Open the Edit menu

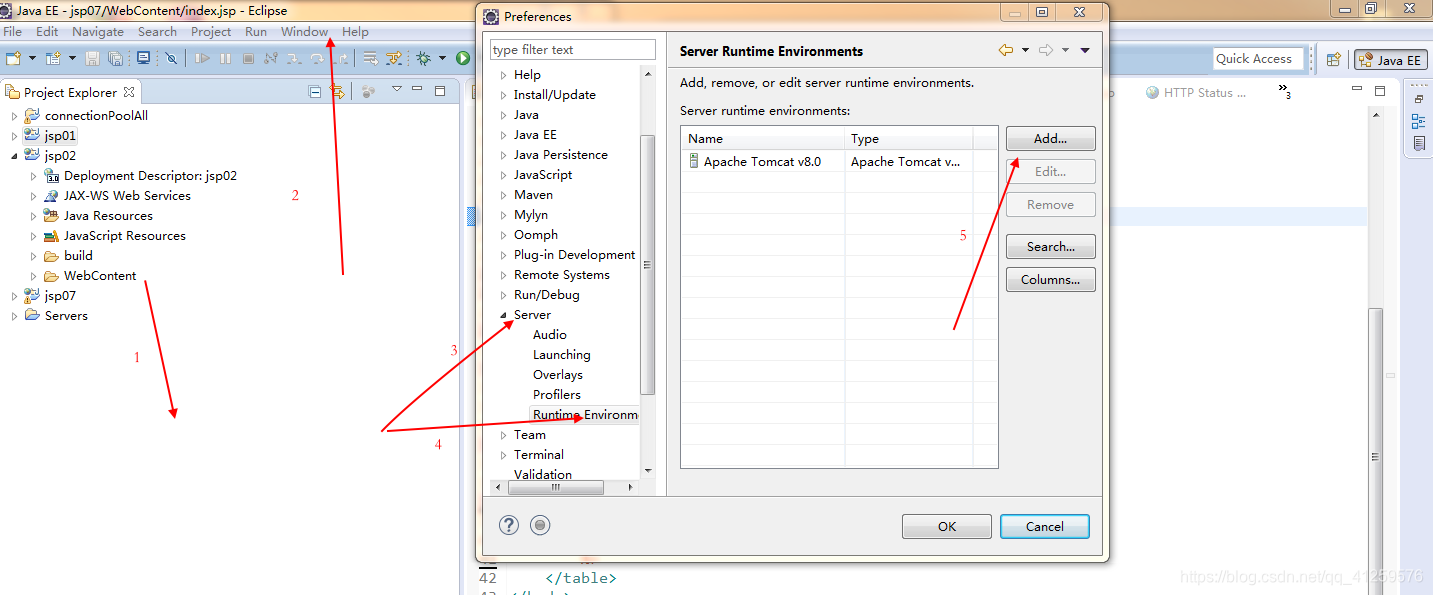tap(47, 31)
